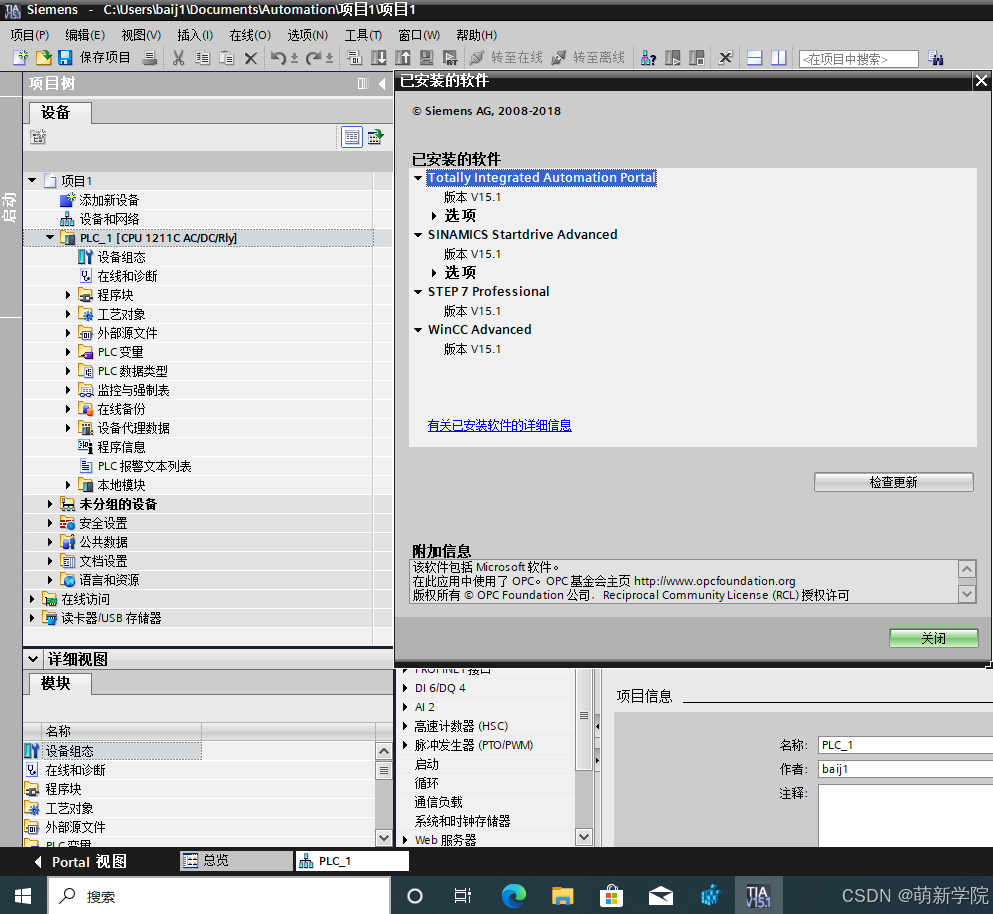Image resolution: width=993 pixels, height=914 pixels.
Task: Click the 作者 field containing baij1
Action: (x=906, y=769)
